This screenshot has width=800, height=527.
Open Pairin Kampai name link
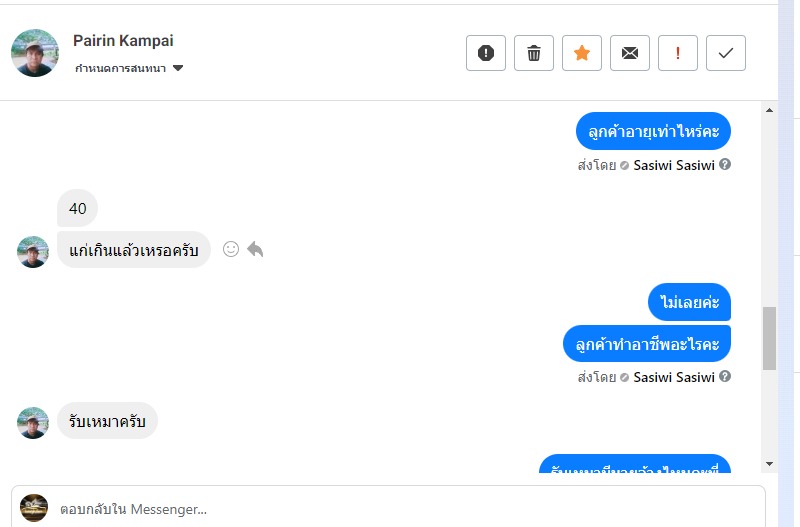pos(123,41)
